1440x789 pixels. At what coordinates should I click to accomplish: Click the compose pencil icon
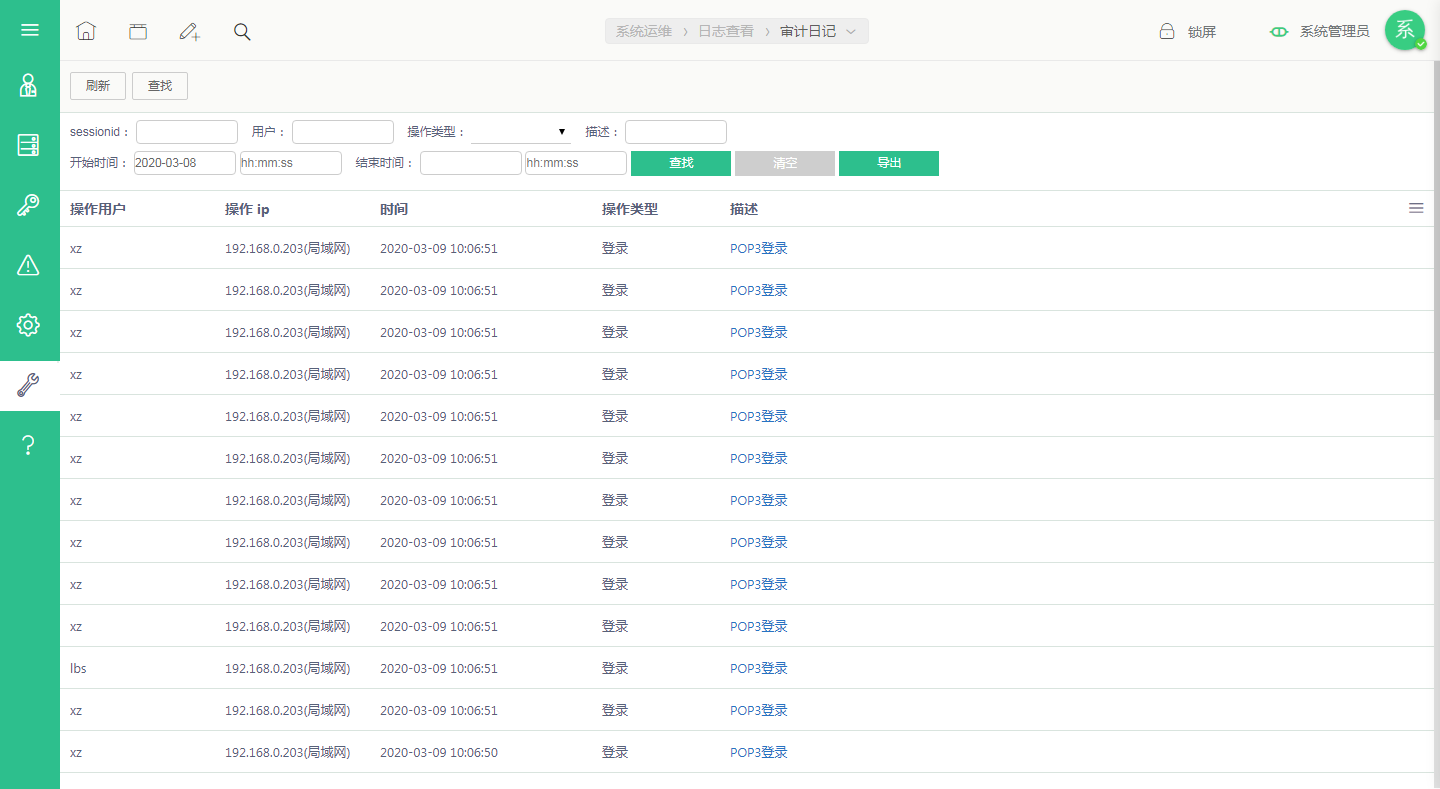(x=190, y=31)
